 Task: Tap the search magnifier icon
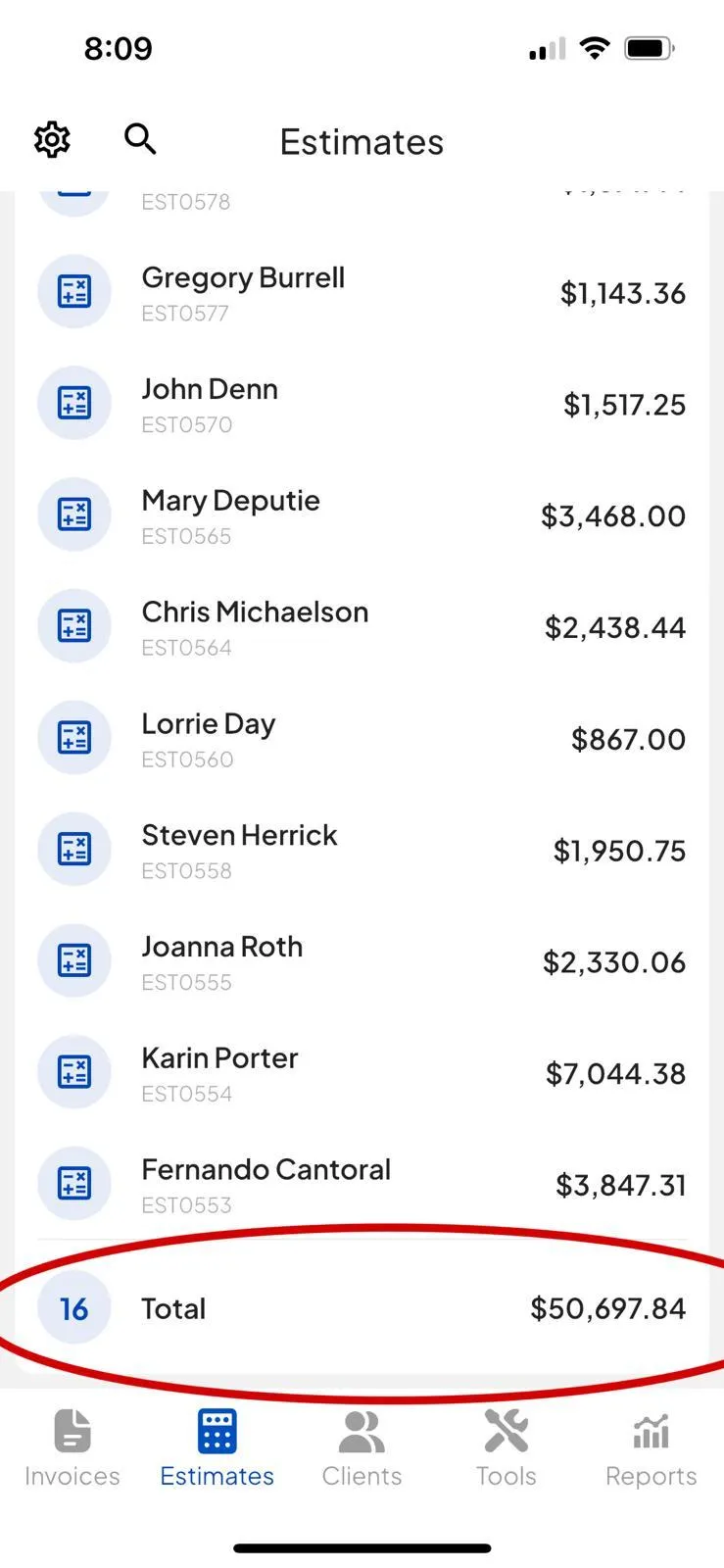coord(140,139)
